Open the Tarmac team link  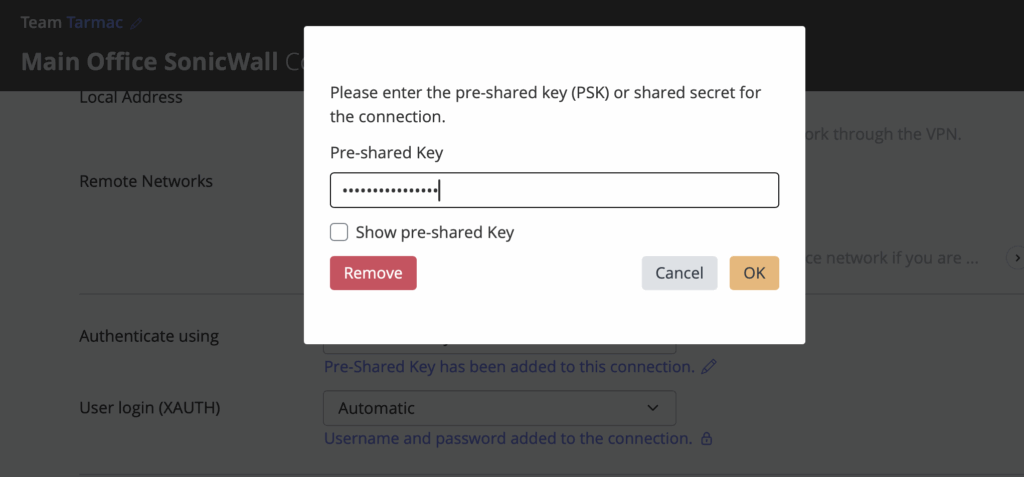[96, 22]
